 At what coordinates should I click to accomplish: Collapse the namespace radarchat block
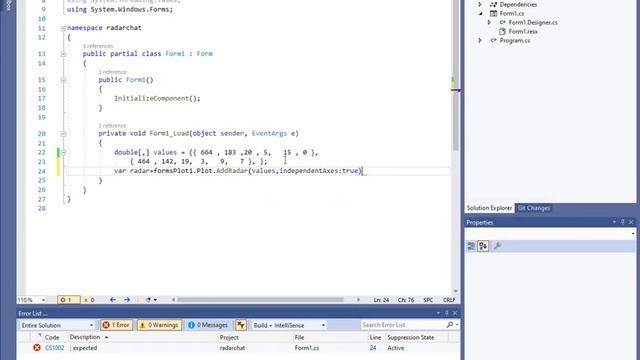(x=63, y=28)
